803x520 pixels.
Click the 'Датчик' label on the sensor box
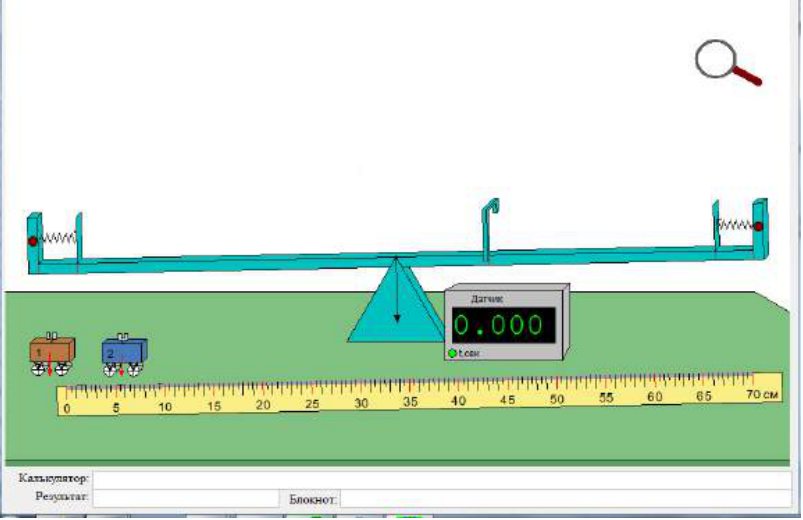click(487, 299)
